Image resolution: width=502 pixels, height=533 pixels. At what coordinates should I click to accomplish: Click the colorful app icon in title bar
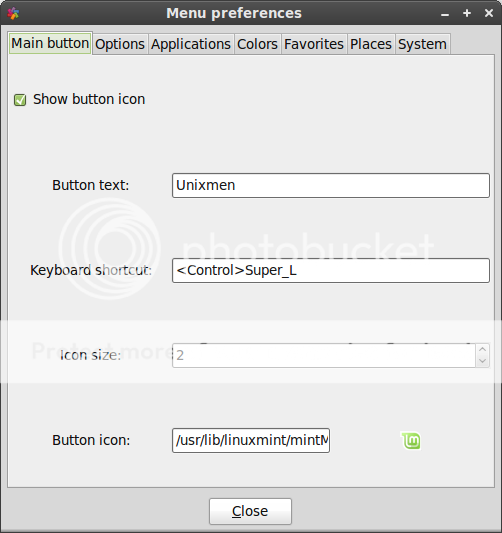coord(13,13)
